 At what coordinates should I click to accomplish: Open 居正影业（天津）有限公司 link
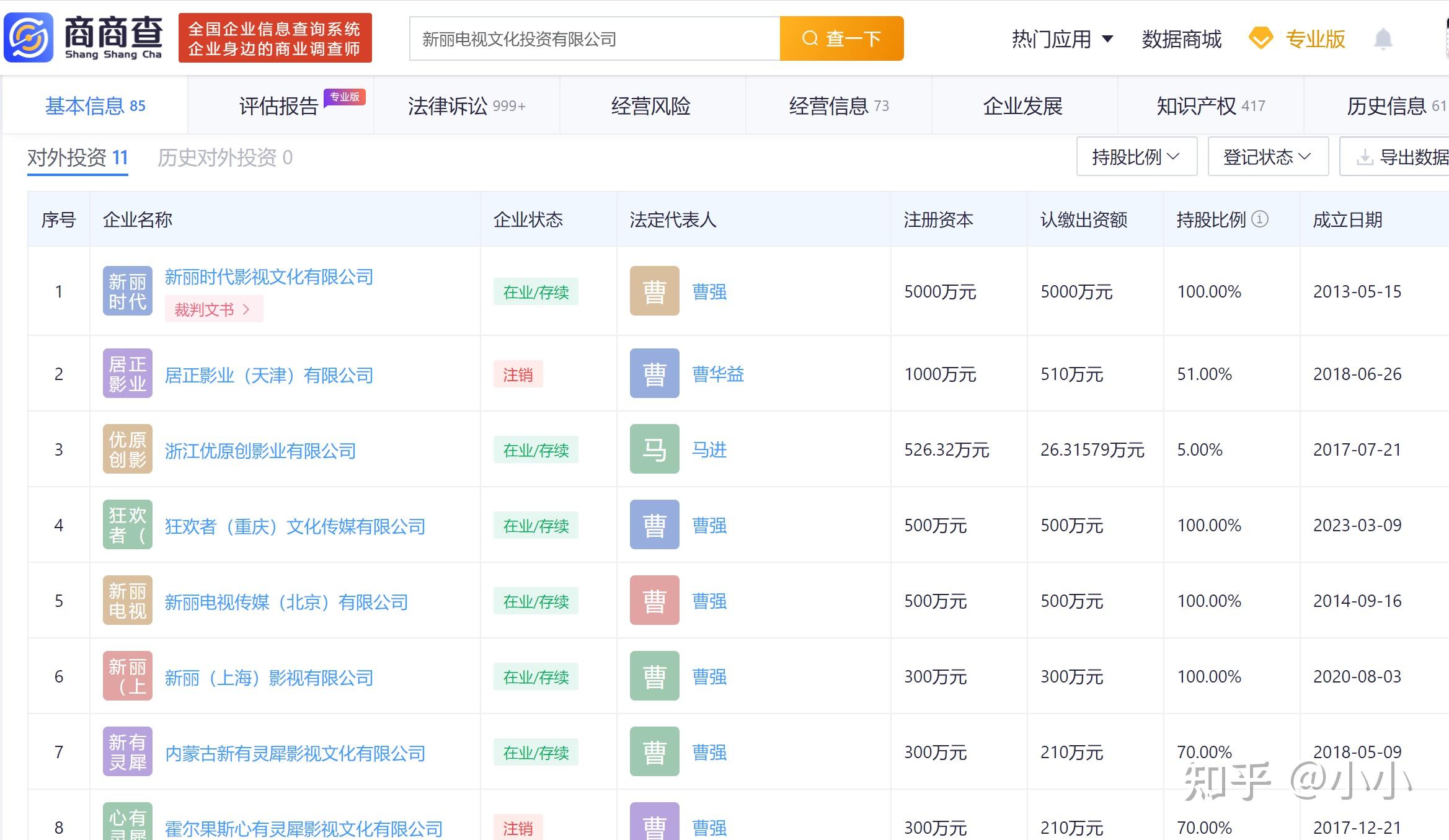(x=269, y=375)
